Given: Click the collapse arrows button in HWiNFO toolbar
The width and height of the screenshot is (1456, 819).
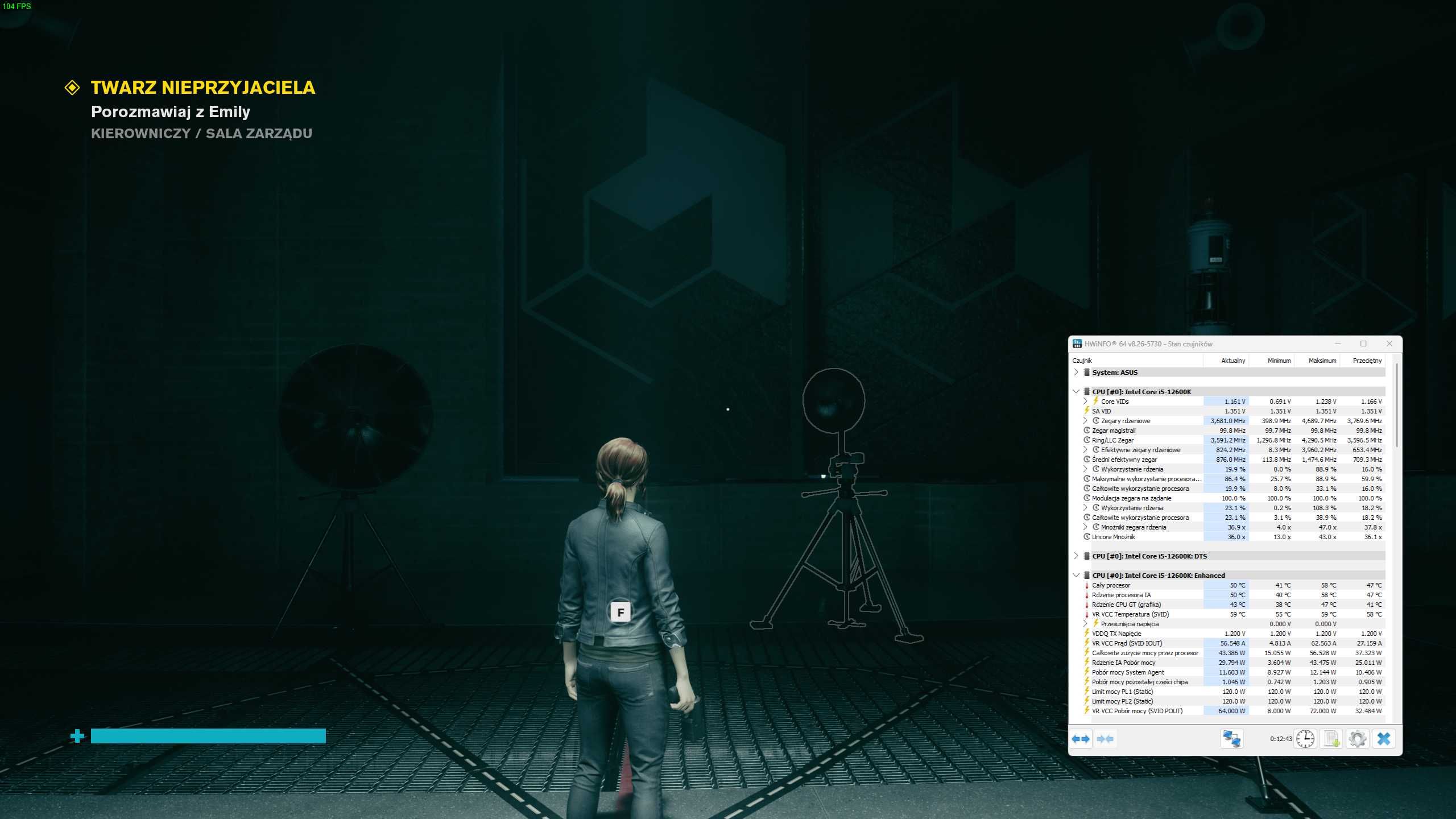Looking at the screenshot, I should [1105, 739].
